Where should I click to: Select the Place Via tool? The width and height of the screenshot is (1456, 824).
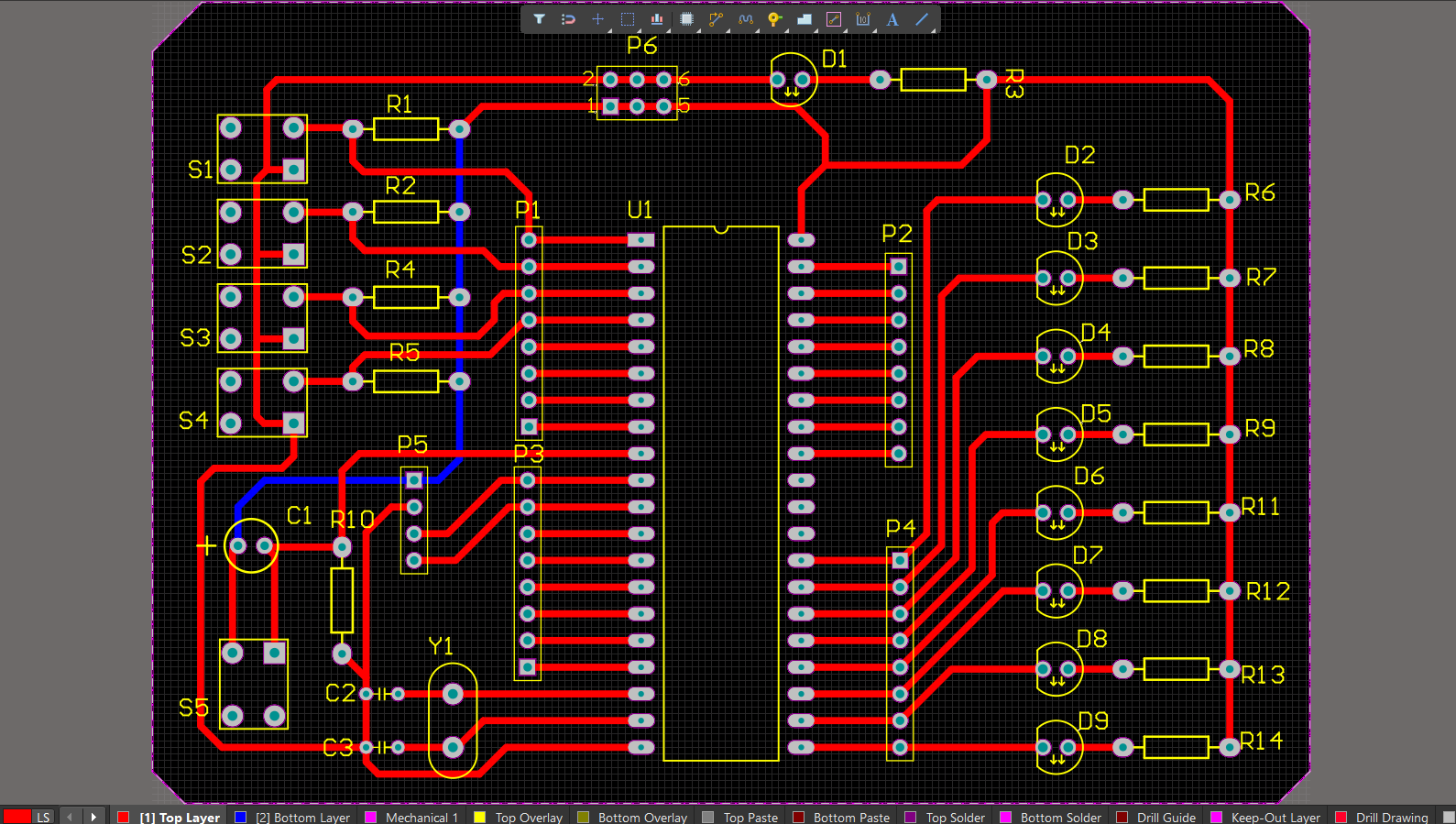(x=774, y=19)
